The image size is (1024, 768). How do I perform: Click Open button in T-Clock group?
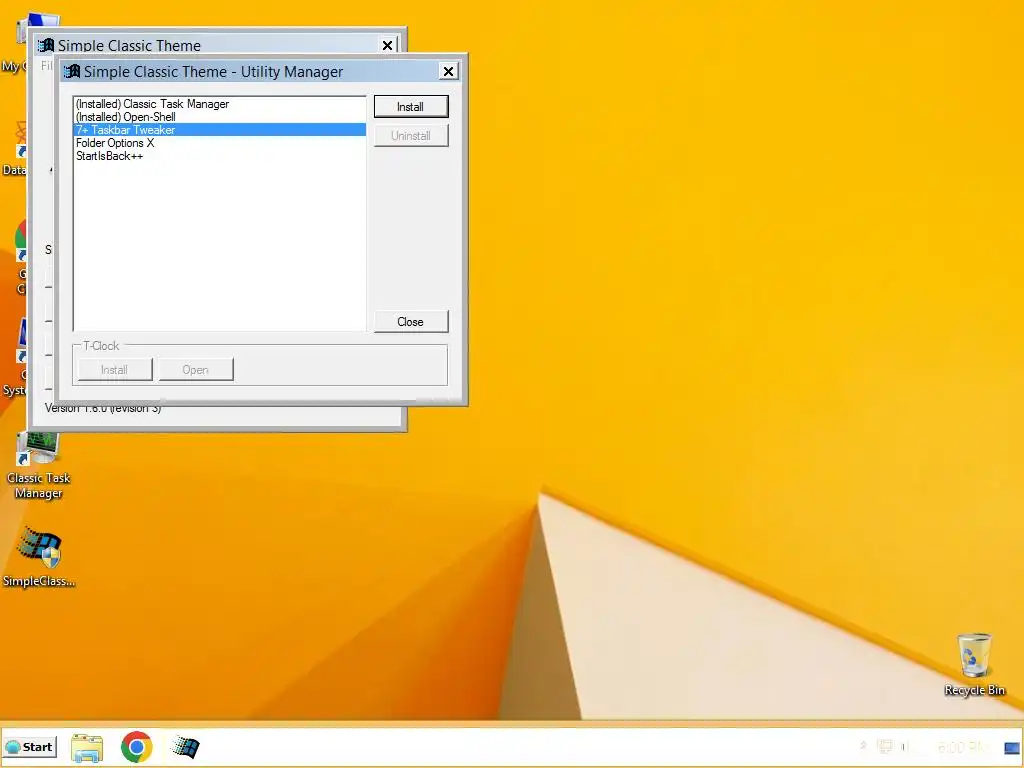195,370
